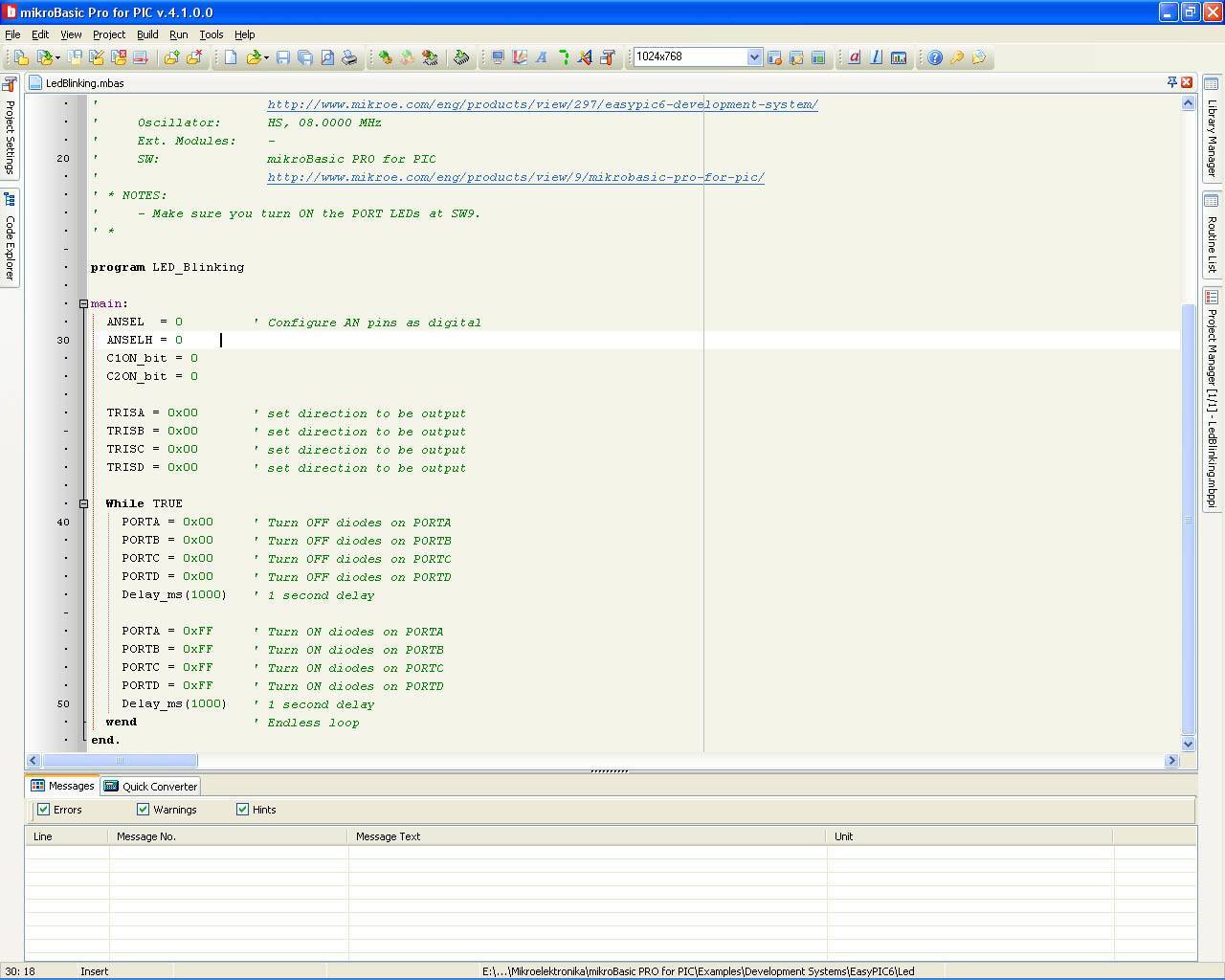Screen dimensions: 1225x980
Task: Click the Save floppy disk icon
Action: pos(283,57)
